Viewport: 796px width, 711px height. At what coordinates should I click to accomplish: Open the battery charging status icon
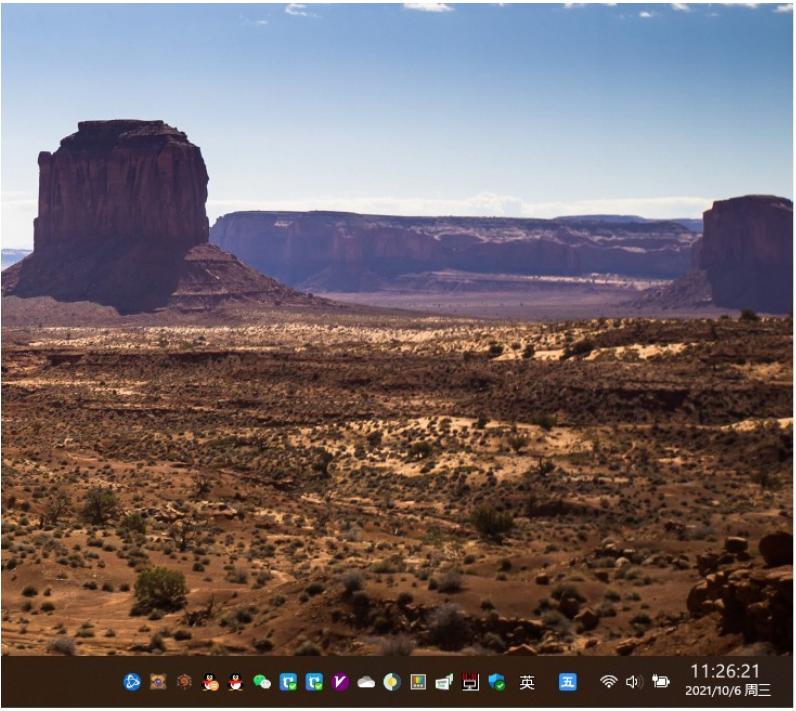click(660, 681)
